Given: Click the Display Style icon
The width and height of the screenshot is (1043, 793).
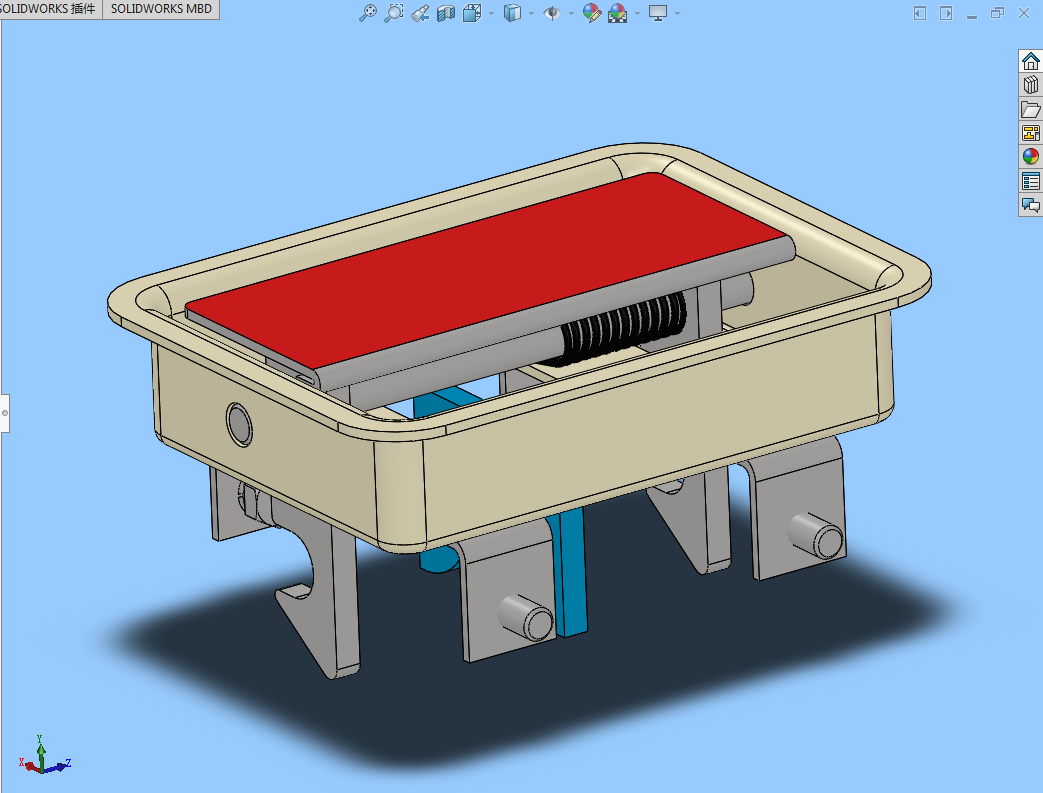Looking at the screenshot, I should point(512,13).
